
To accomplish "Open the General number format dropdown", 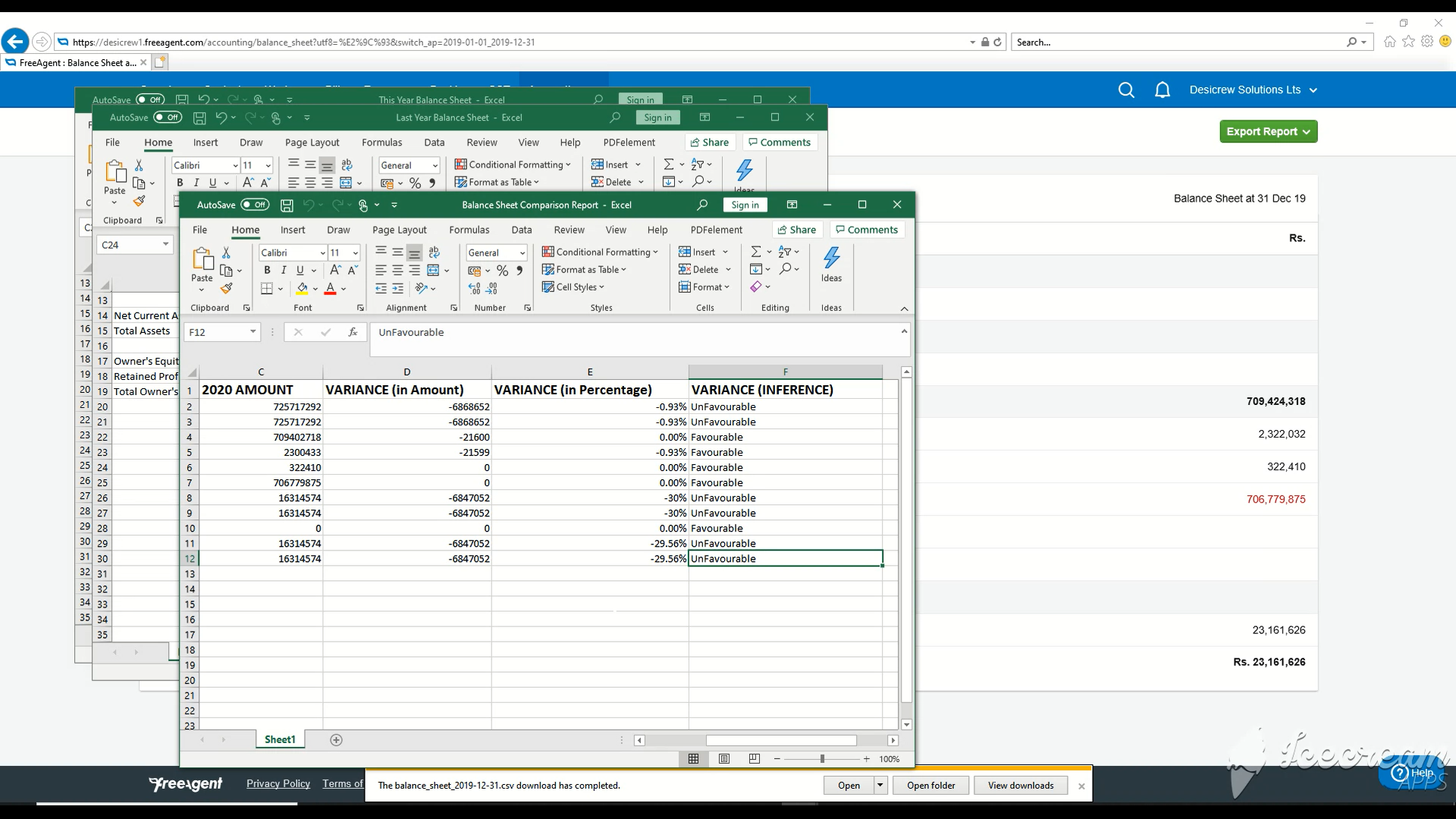I will pos(522,253).
